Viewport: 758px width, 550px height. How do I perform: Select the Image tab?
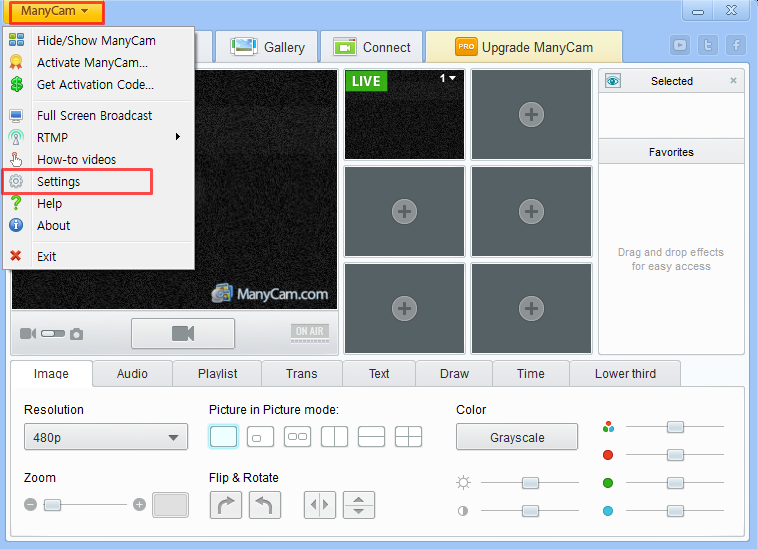(x=51, y=374)
